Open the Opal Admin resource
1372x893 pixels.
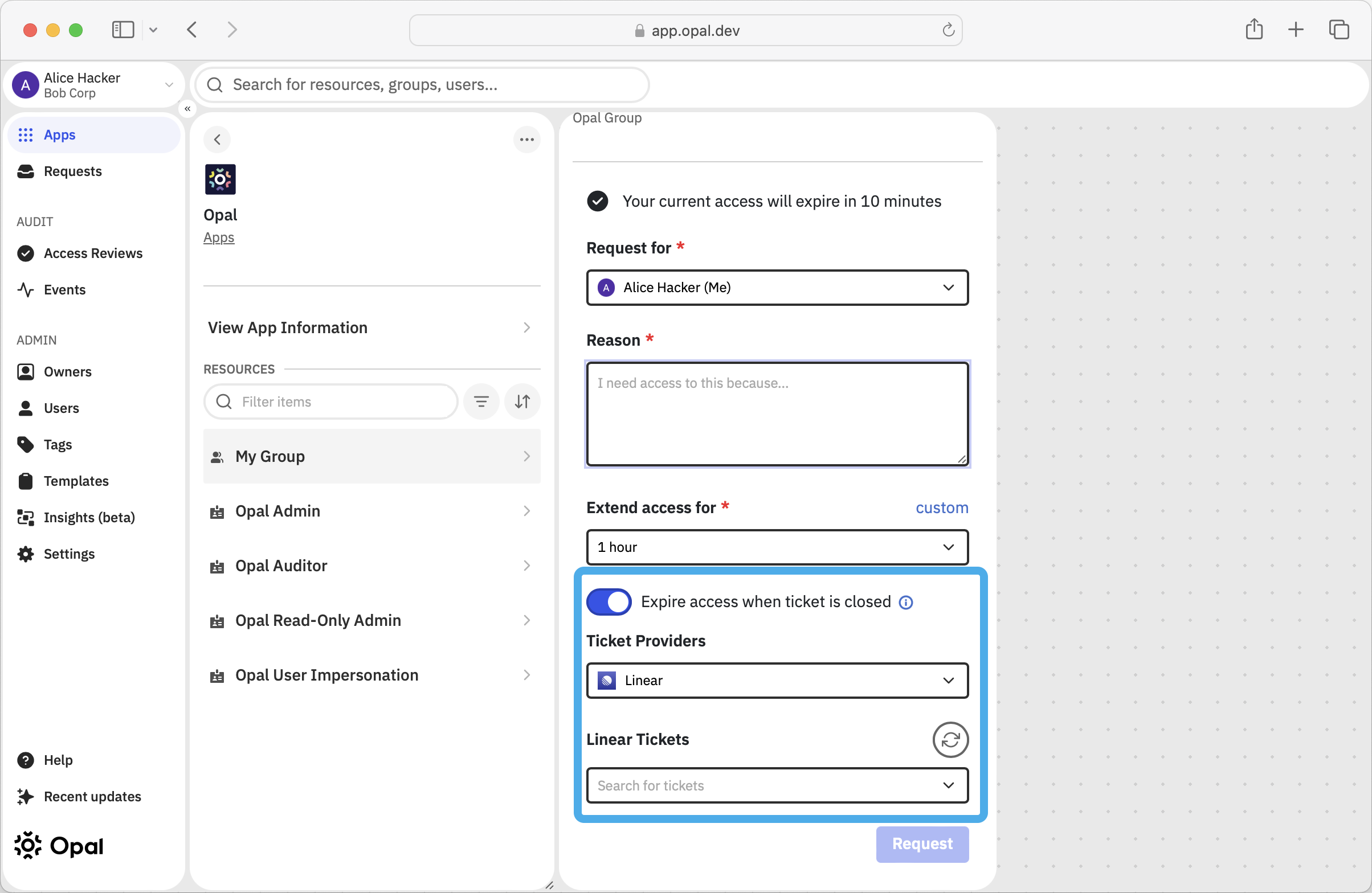(372, 511)
